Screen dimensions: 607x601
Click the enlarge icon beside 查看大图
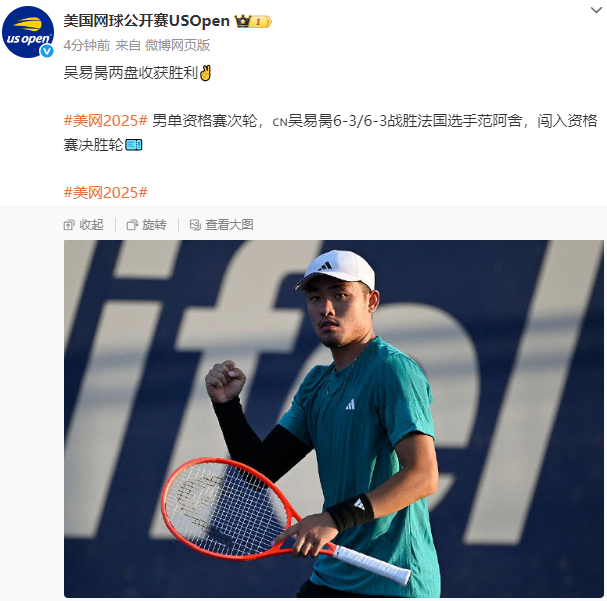[x=195, y=224]
